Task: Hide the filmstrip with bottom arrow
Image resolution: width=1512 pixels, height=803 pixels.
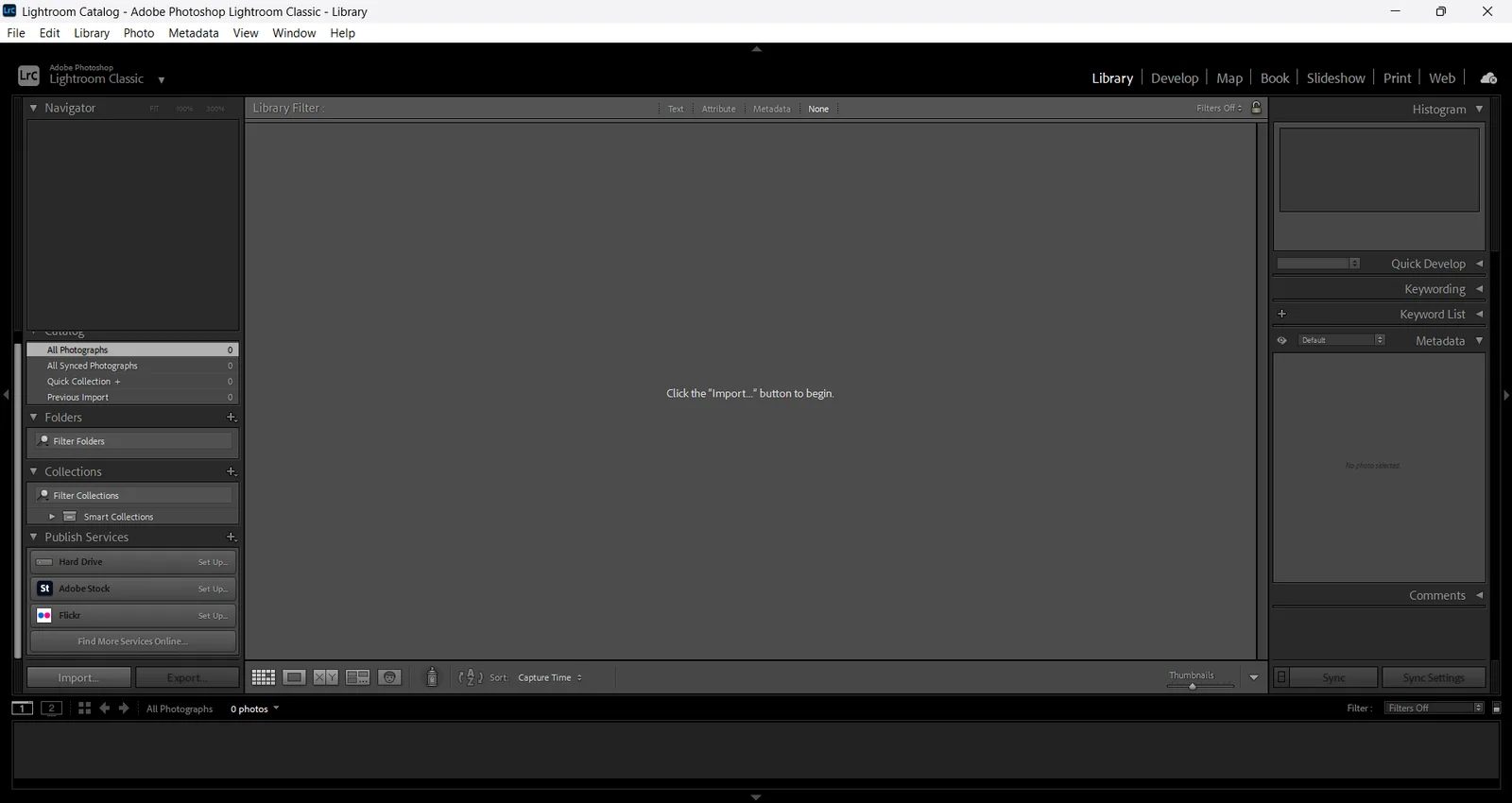Action: [x=756, y=797]
